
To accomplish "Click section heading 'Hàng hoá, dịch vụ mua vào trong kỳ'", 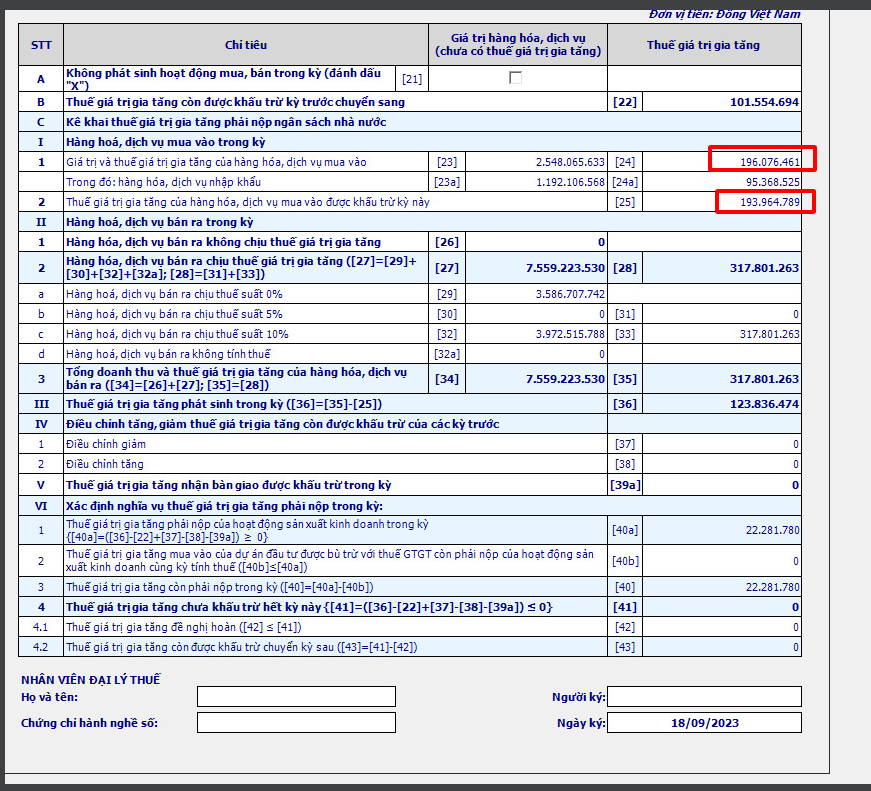I will tap(166, 142).
